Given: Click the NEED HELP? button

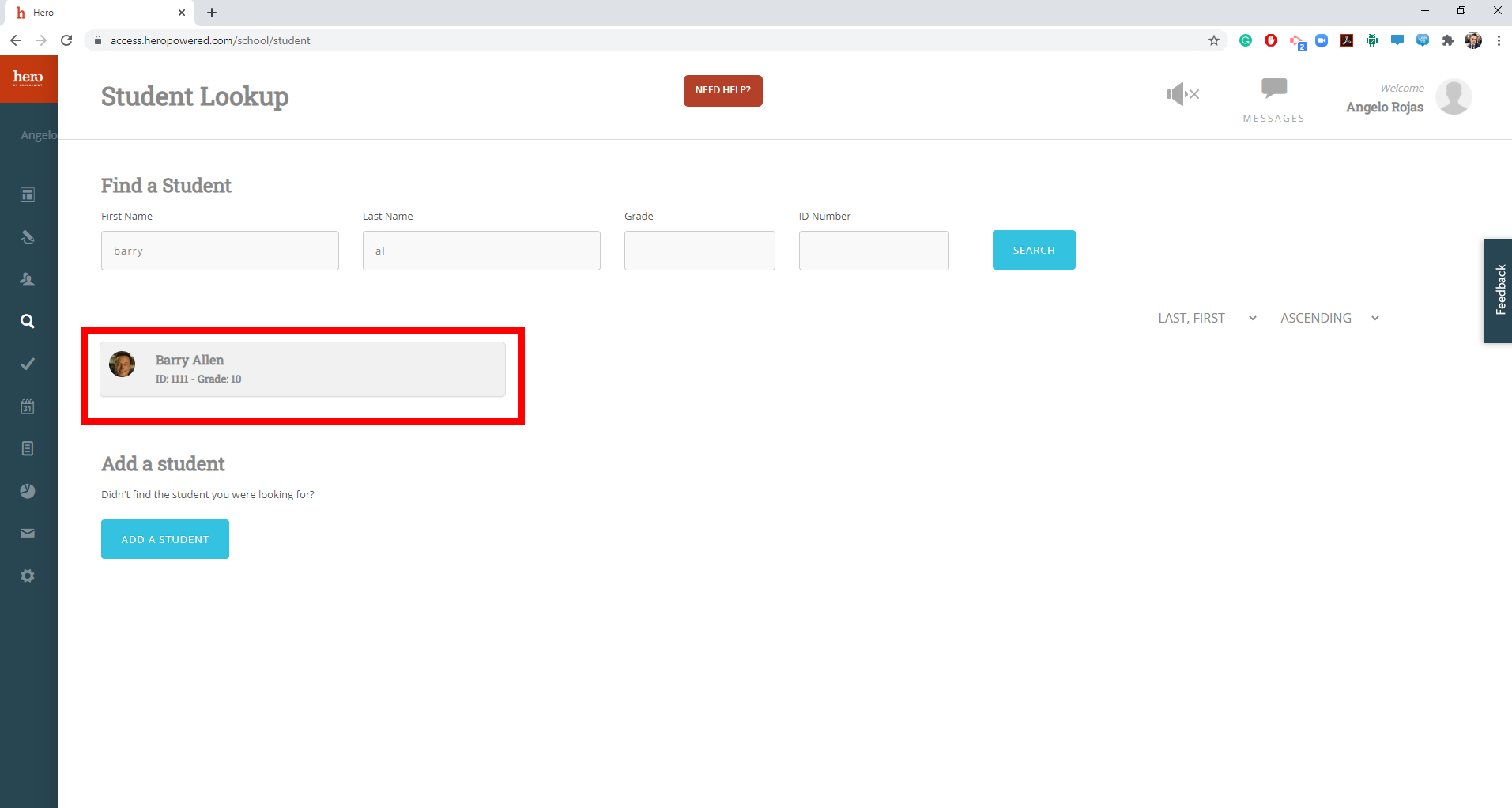Looking at the screenshot, I should [x=722, y=90].
